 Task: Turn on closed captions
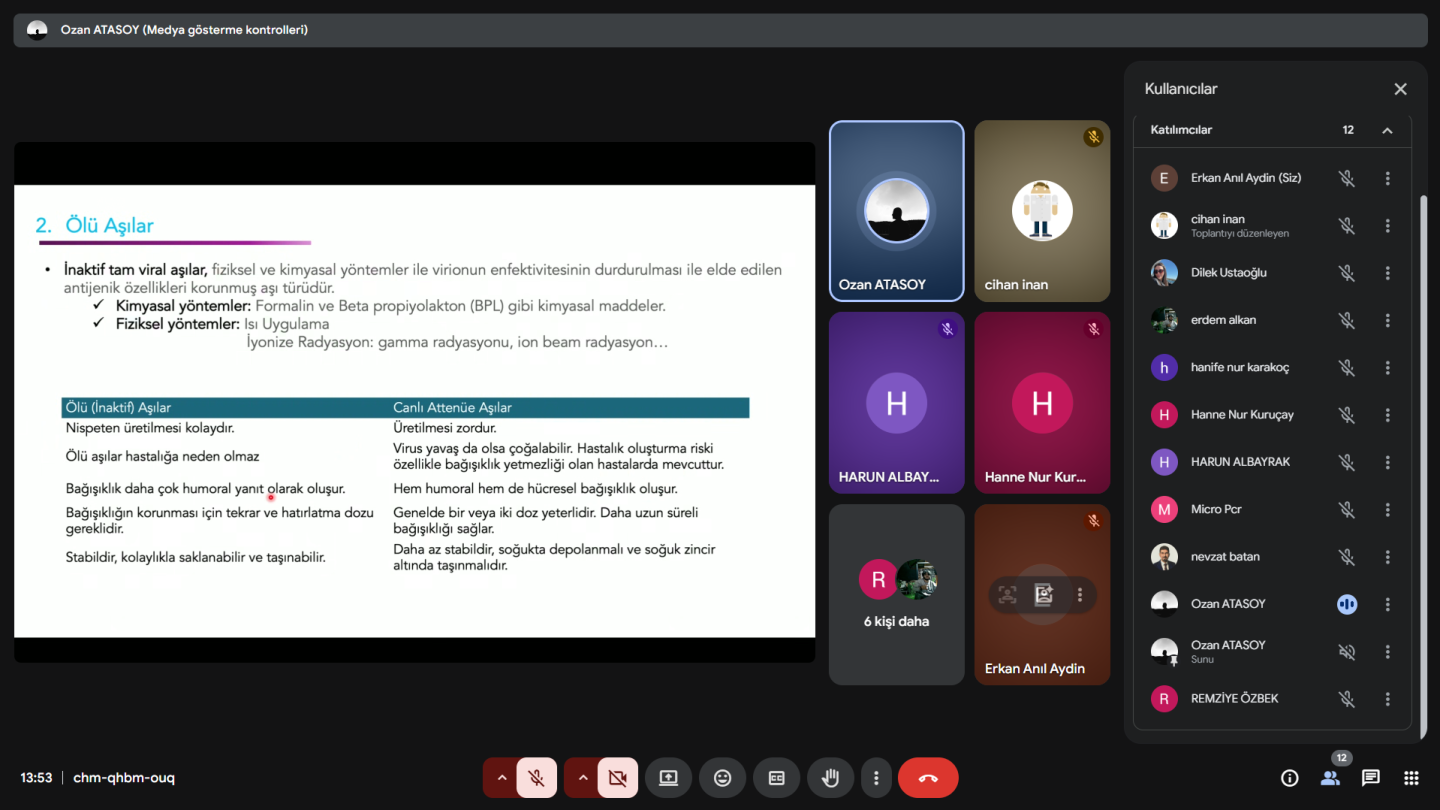click(776, 778)
